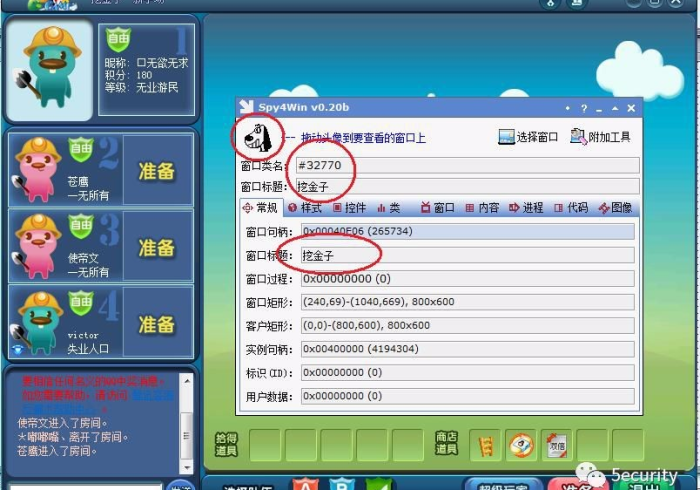Click the 窗口类名 field showing #32770

click(x=465, y=165)
